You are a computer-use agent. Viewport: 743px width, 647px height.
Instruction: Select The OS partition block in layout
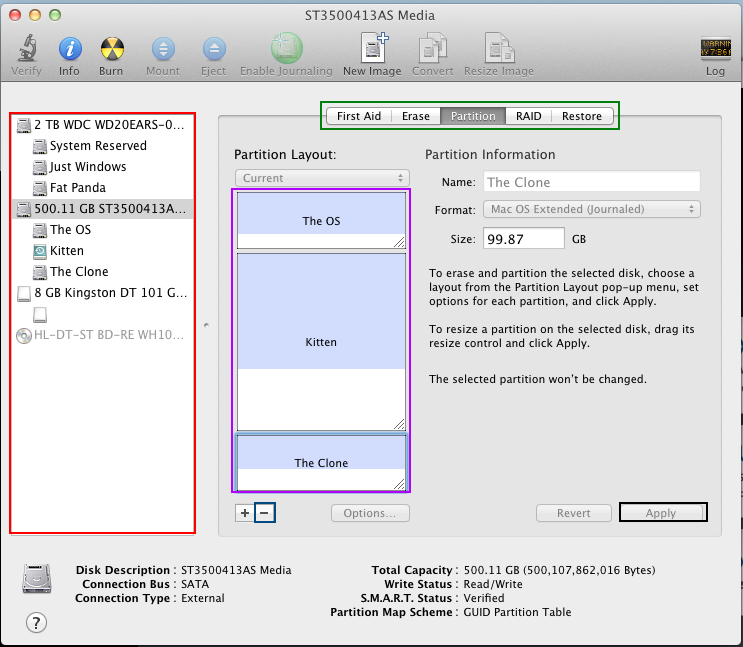click(321, 220)
